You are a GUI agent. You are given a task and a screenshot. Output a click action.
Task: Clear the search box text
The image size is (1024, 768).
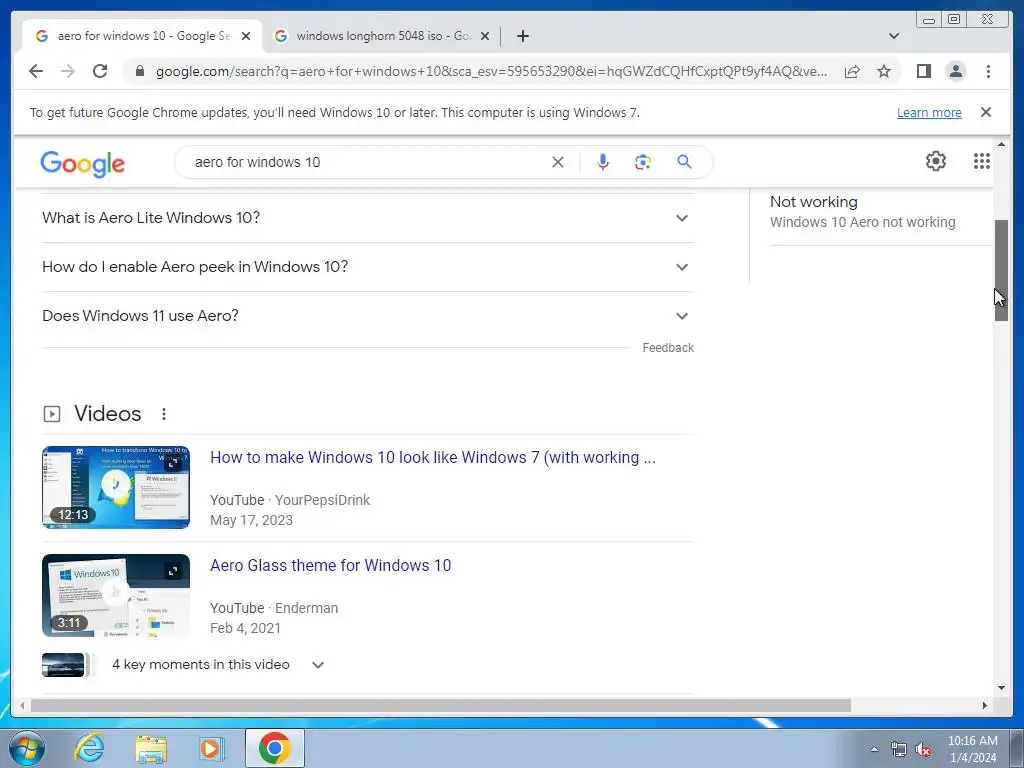coord(557,162)
